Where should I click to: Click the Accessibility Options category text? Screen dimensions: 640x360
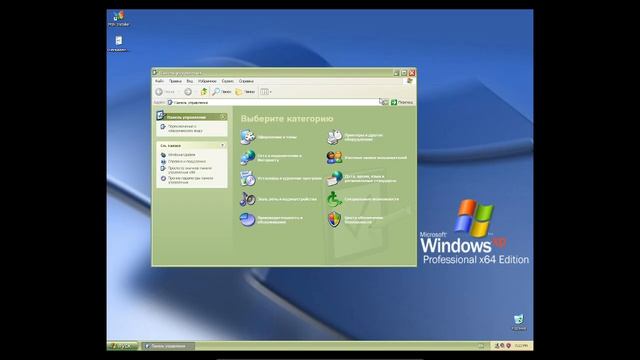click(x=371, y=199)
